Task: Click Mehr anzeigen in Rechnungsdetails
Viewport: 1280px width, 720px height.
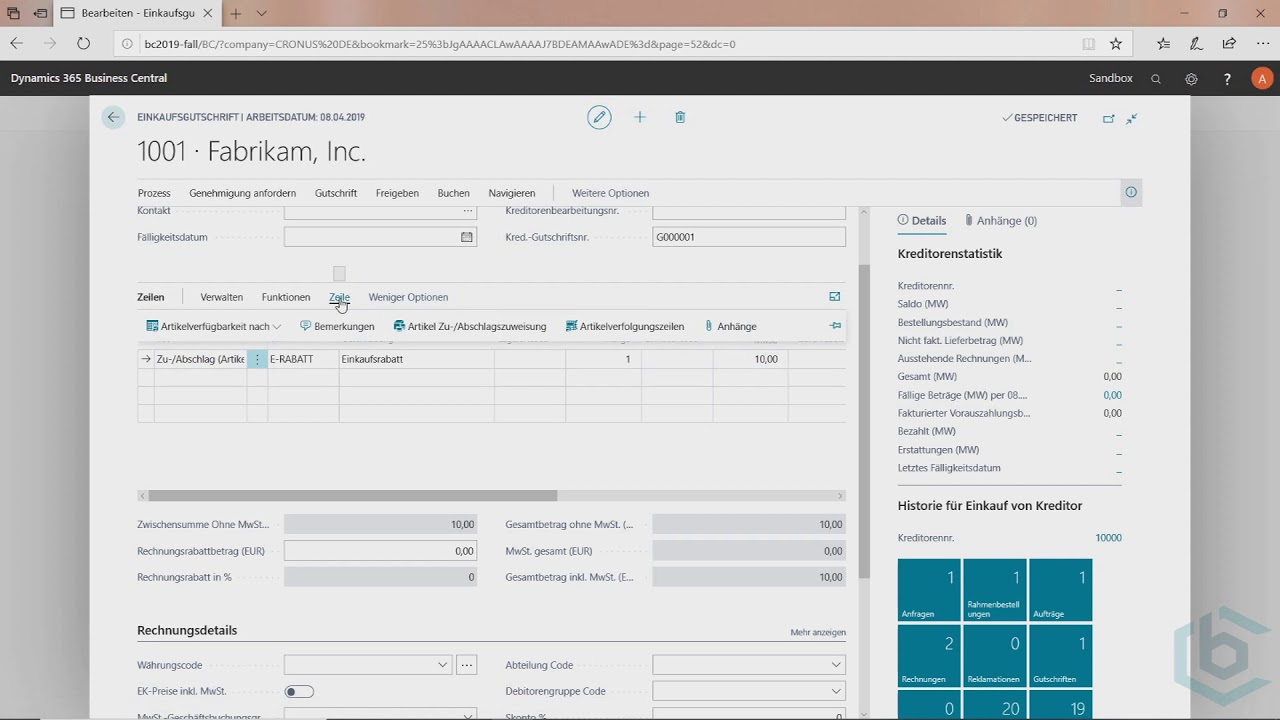Action: pos(818,632)
